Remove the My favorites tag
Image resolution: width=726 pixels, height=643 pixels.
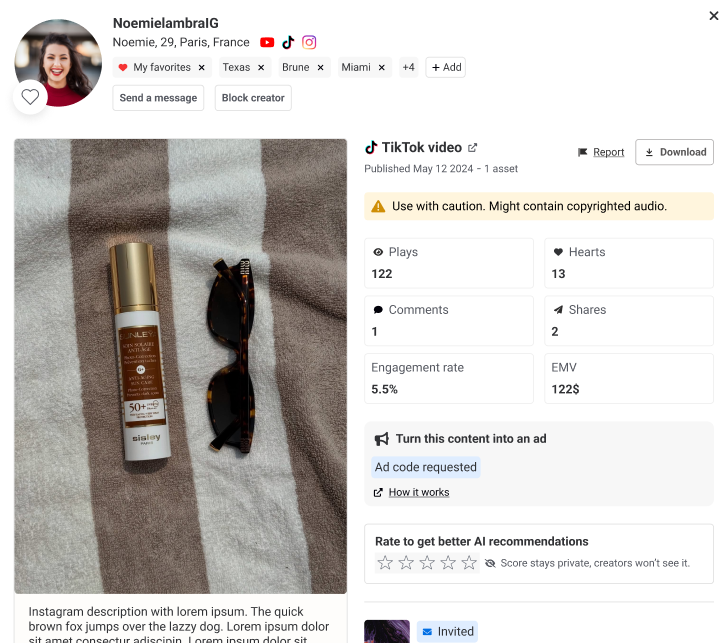coord(201,67)
